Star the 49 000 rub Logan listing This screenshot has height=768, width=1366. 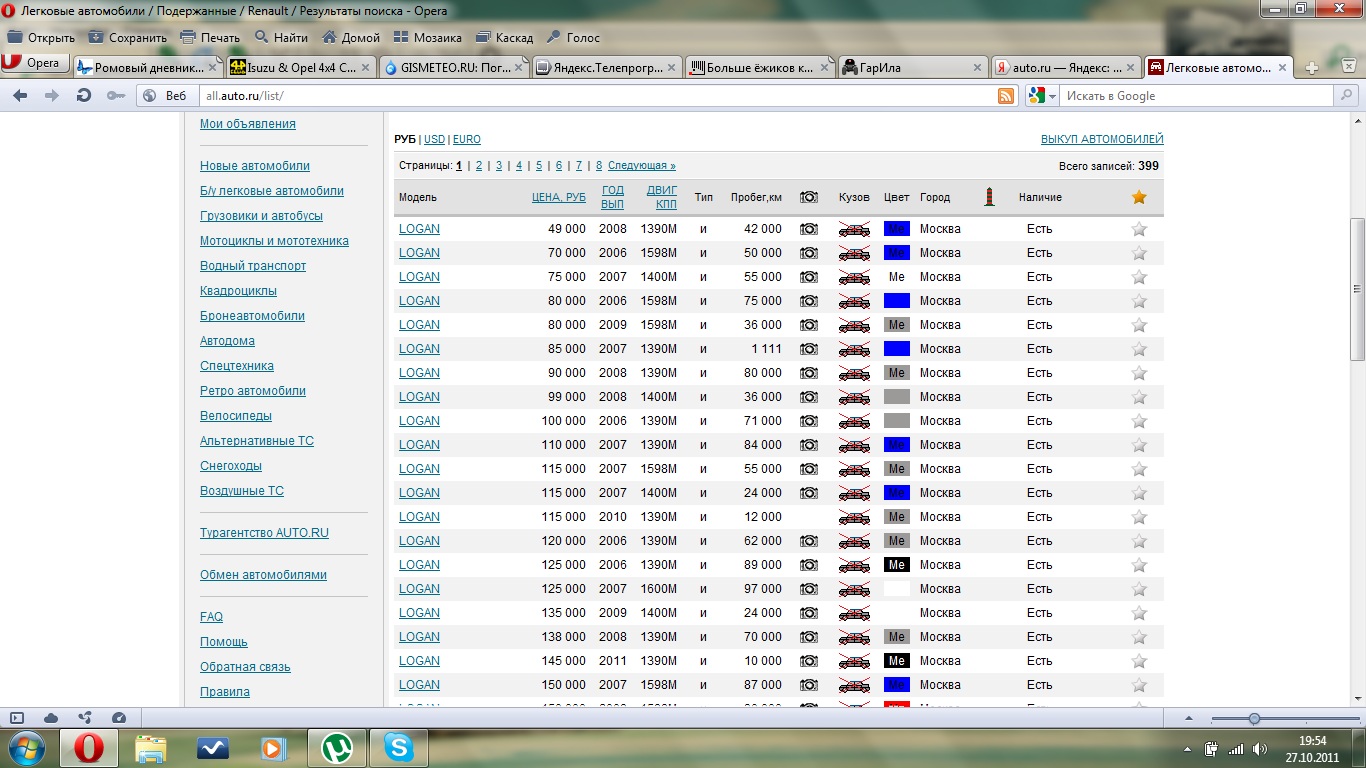coord(1138,229)
